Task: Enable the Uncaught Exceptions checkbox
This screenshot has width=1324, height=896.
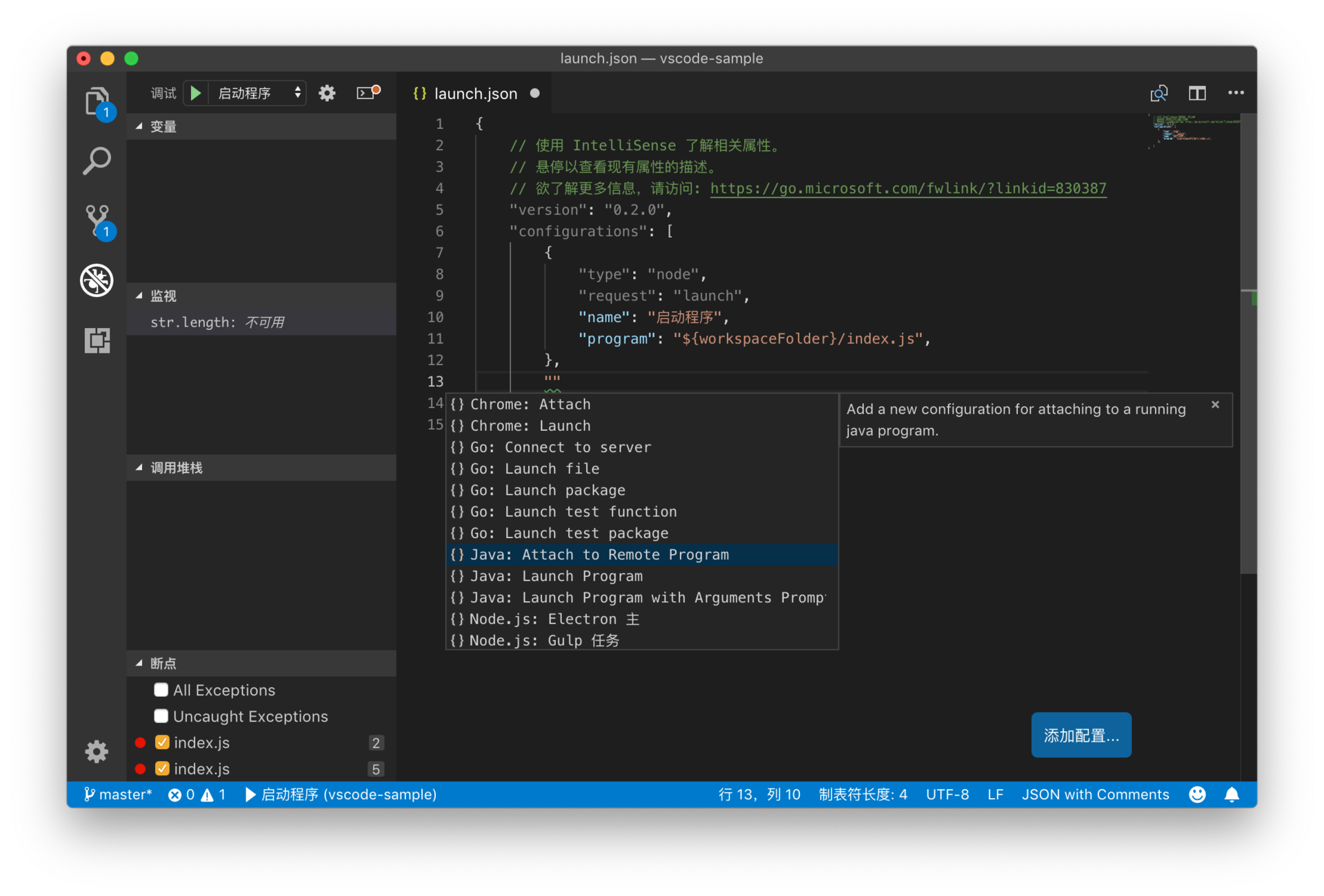Action: (x=161, y=716)
